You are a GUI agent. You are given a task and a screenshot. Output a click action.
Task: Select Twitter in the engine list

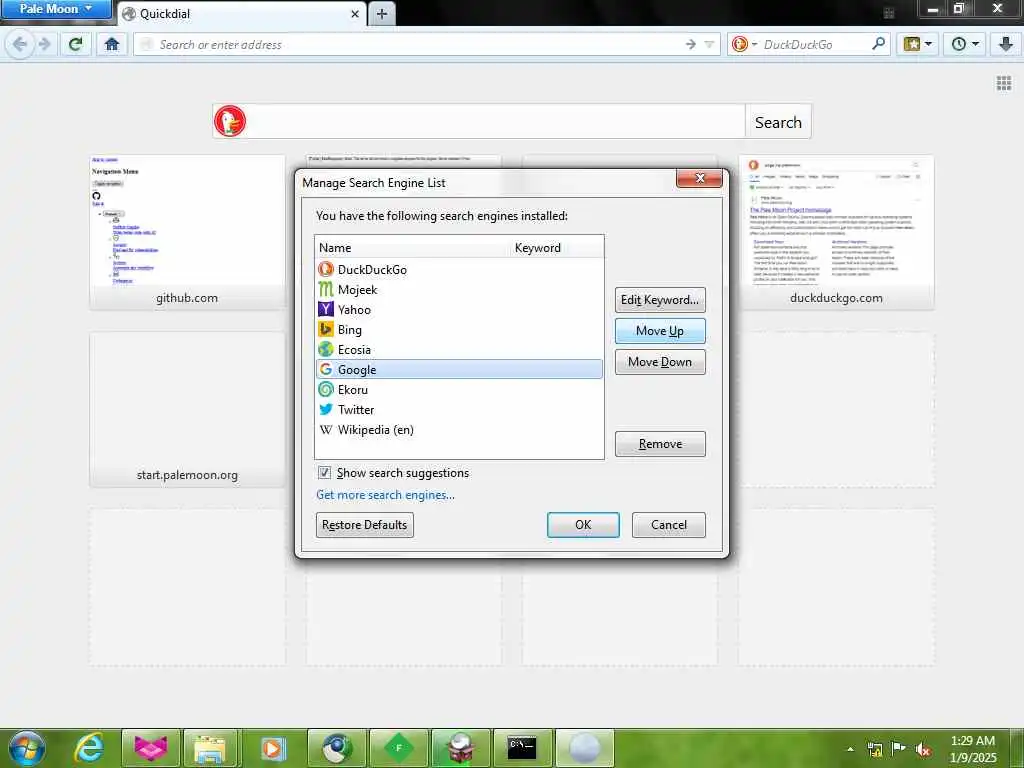[x=459, y=409]
